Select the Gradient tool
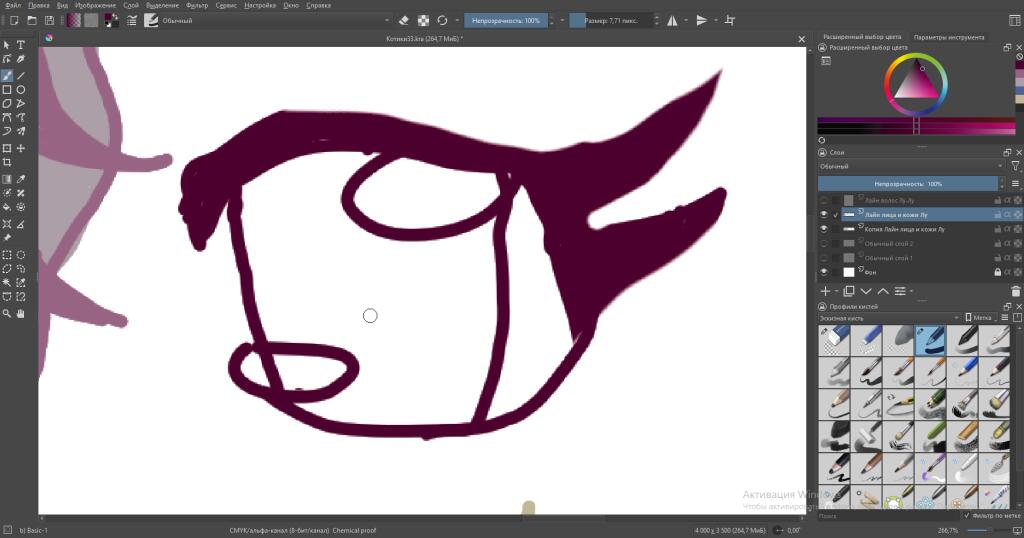 click(x=7, y=179)
